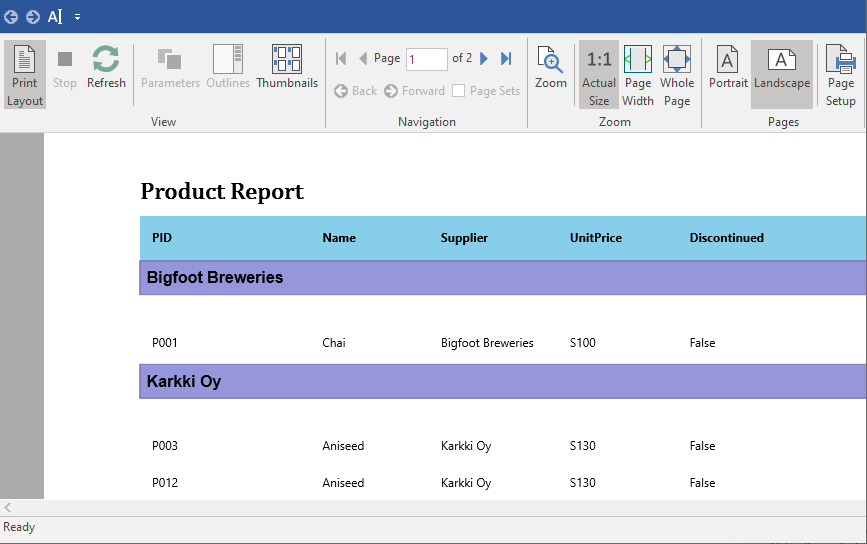Open the Page Setup dialog
Screen dimensions: 867x544
[x=840, y=74]
